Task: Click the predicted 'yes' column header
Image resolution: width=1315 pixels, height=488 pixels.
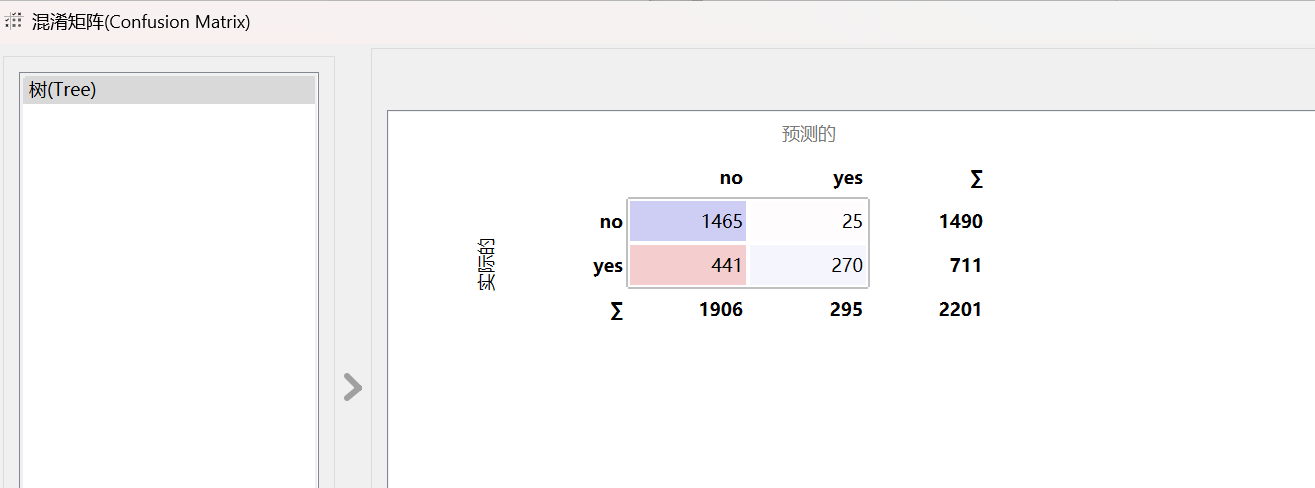Action: [x=848, y=178]
